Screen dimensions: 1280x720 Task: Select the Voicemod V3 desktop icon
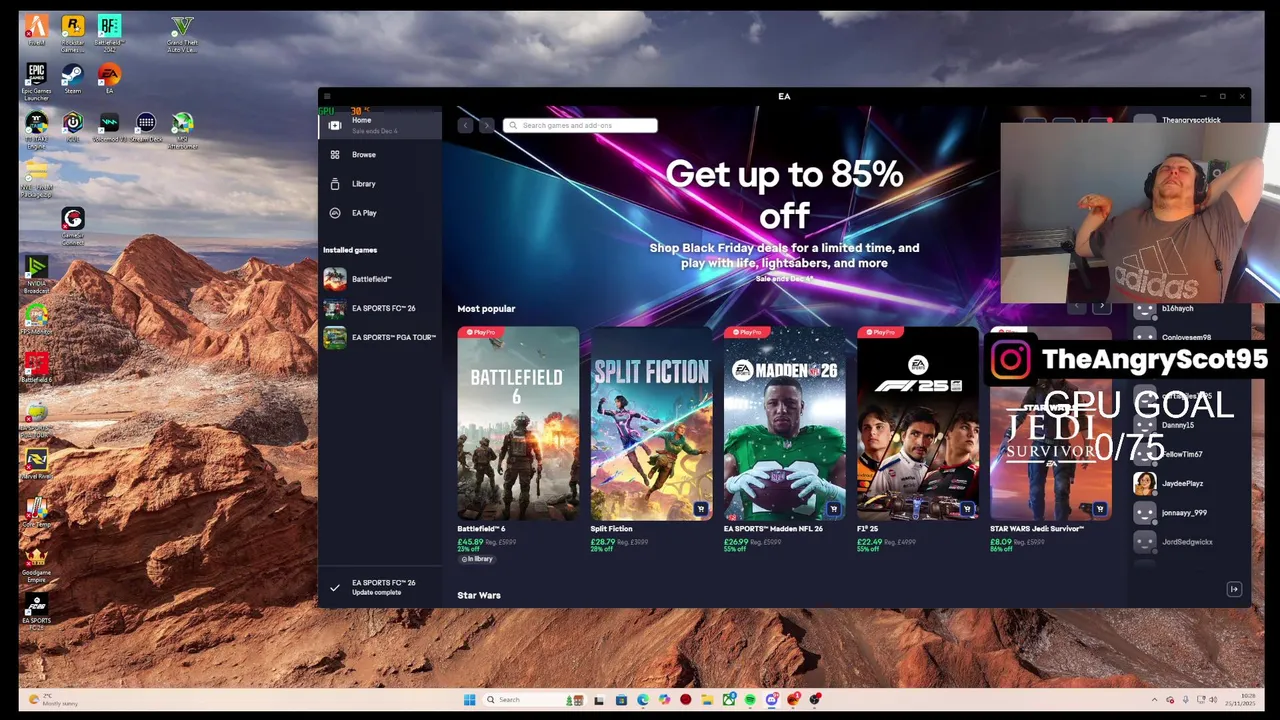click(x=109, y=125)
